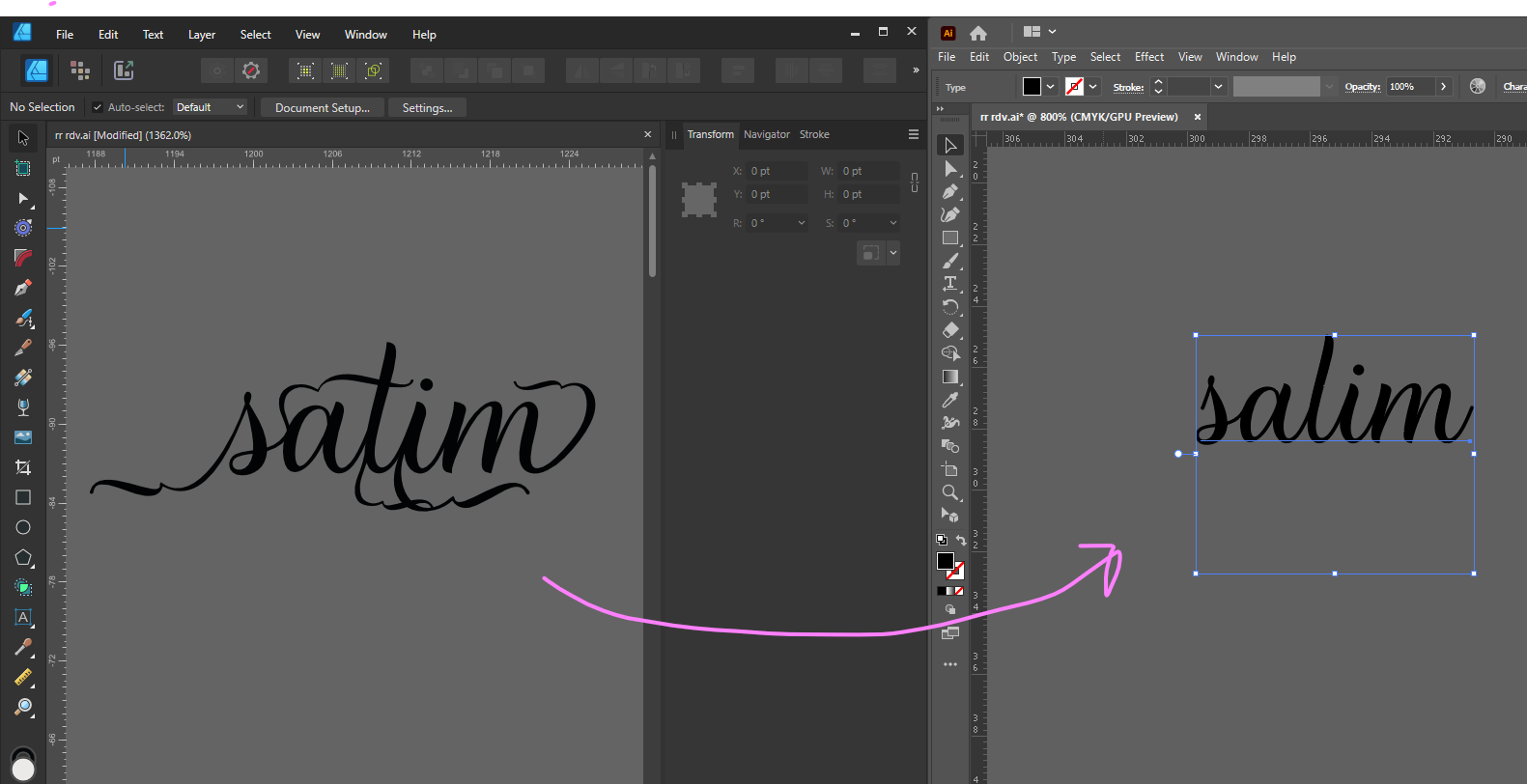Select the Zoom tool in Illustrator
The width and height of the screenshot is (1527, 784).
click(950, 492)
